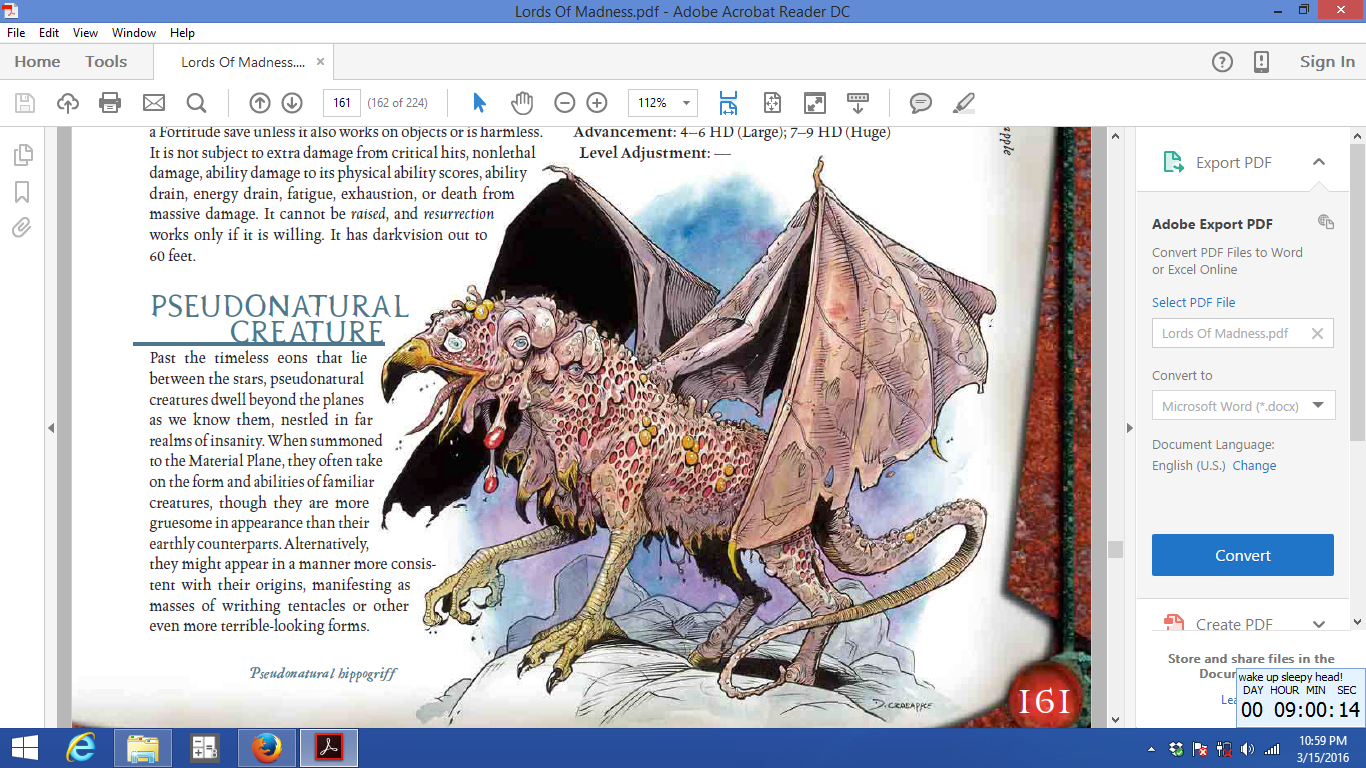Viewport: 1366px width, 768px height.
Task: Click the upload to cloud icon
Action: coord(67,103)
